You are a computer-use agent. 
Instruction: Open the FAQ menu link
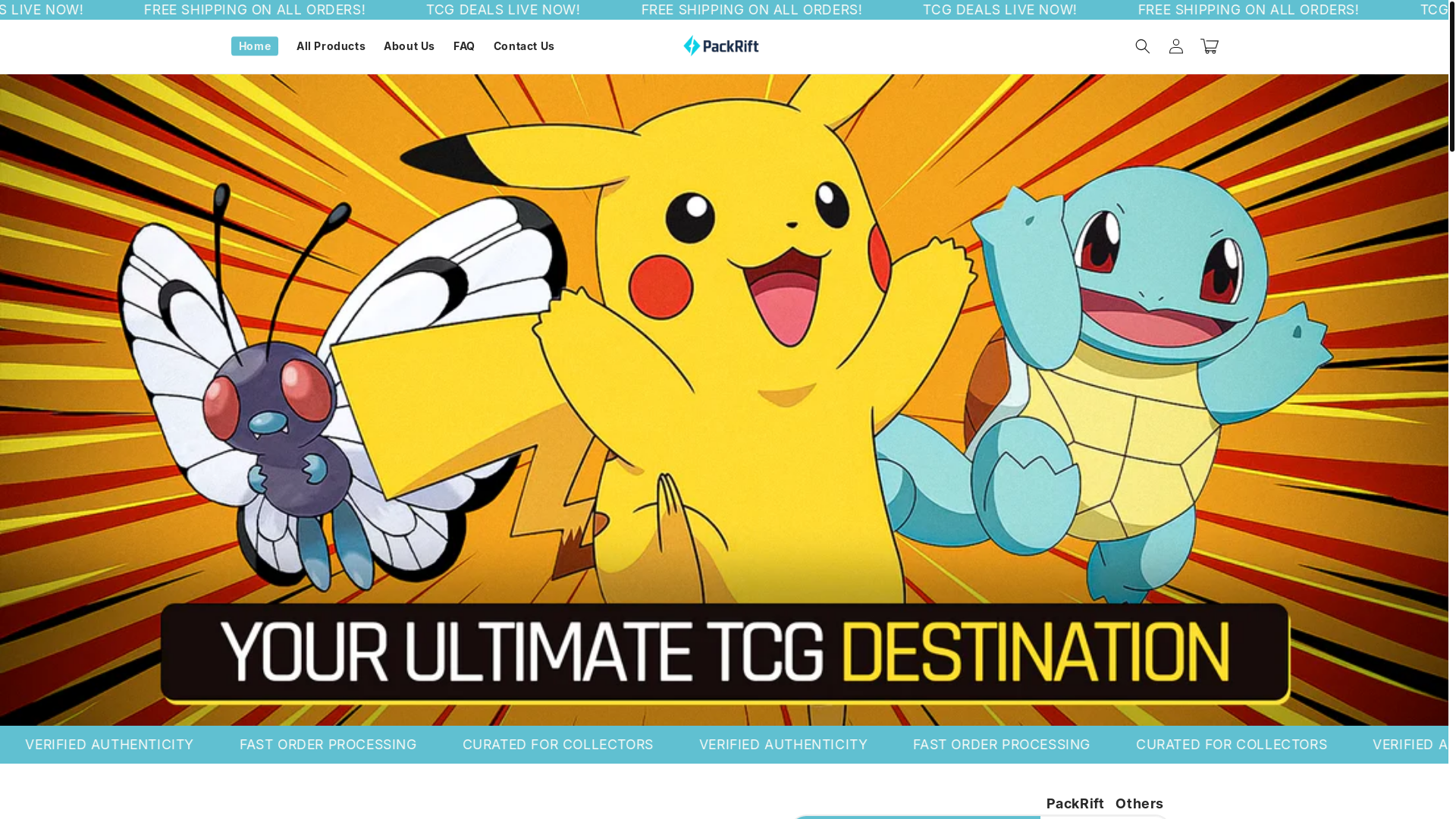click(x=464, y=46)
